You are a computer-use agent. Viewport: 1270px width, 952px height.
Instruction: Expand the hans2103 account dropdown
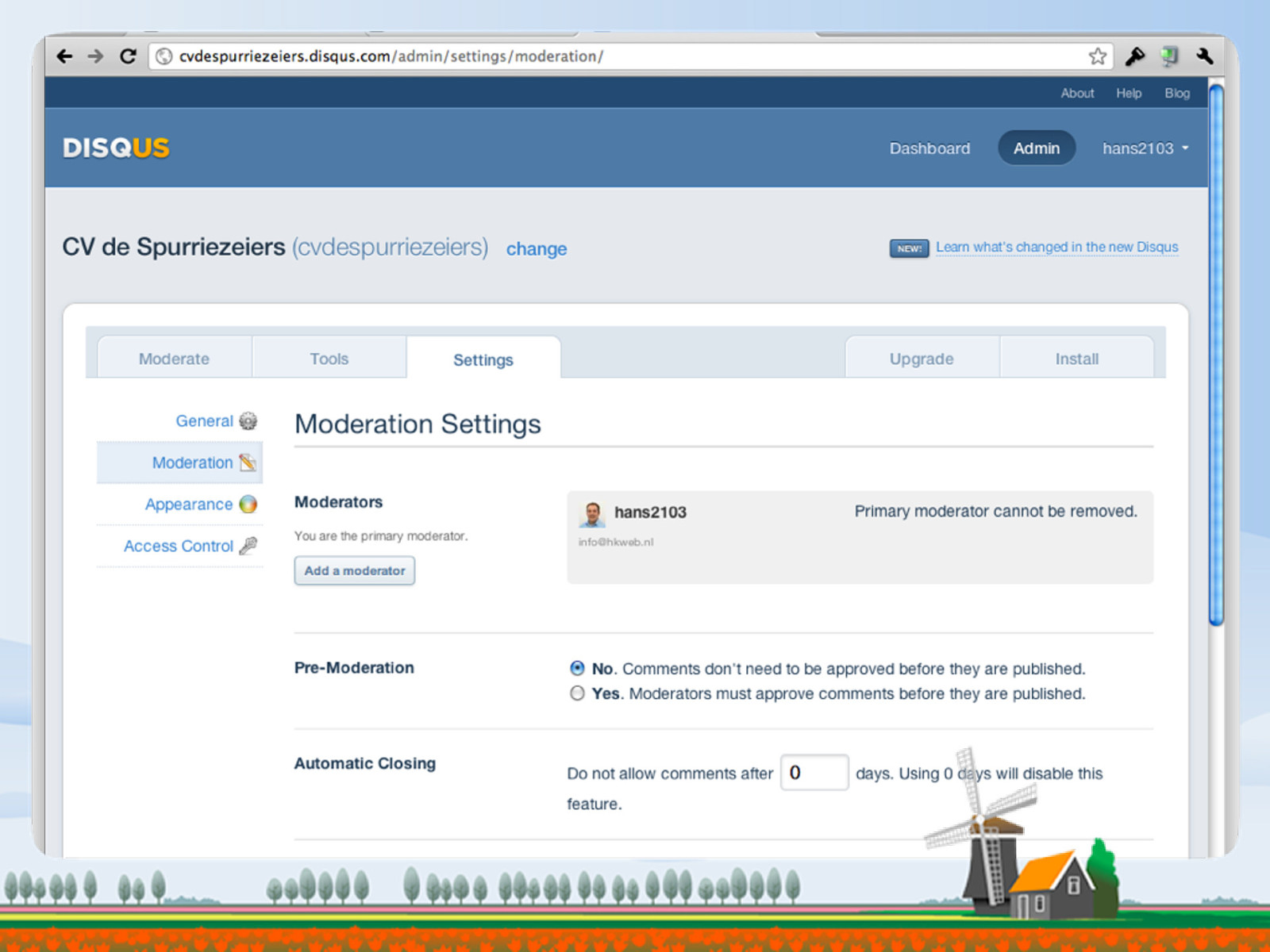coord(1145,148)
